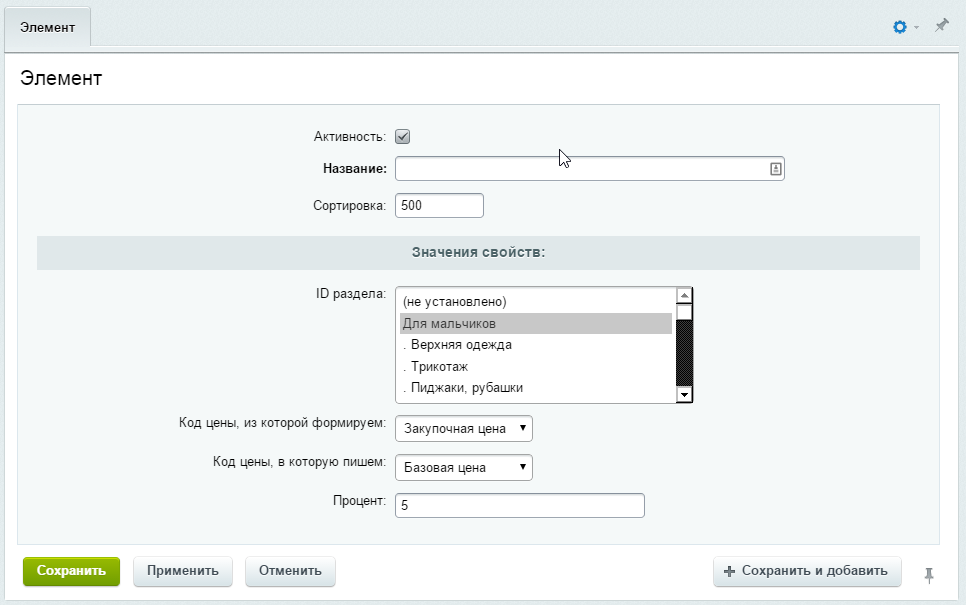The height and width of the screenshot is (605, 966).
Task: Open the Закупочная цена dropdown
Action: tap(464, 429)
